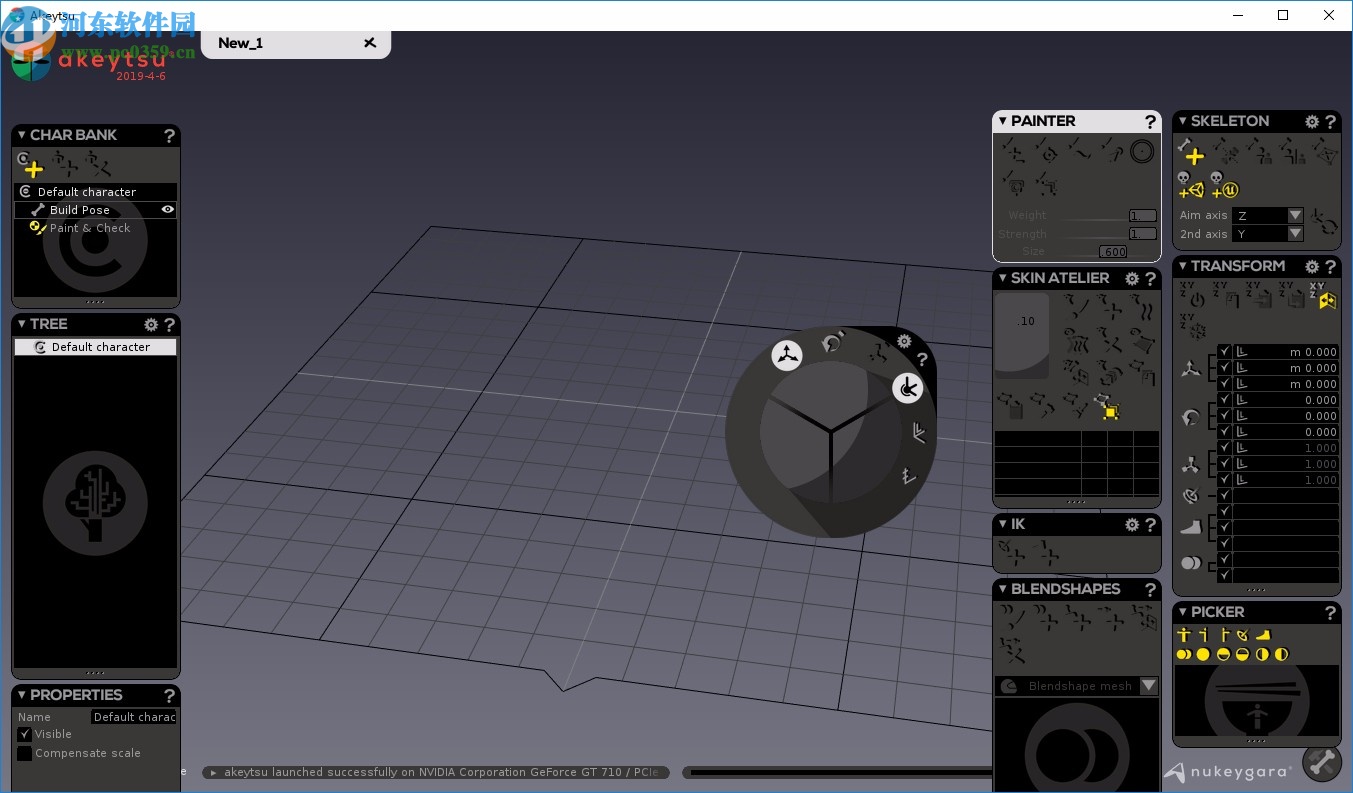Screen dimensions: 1353x793
Task: Toggle Build Pose visibility eye
Action: [168, 210]
